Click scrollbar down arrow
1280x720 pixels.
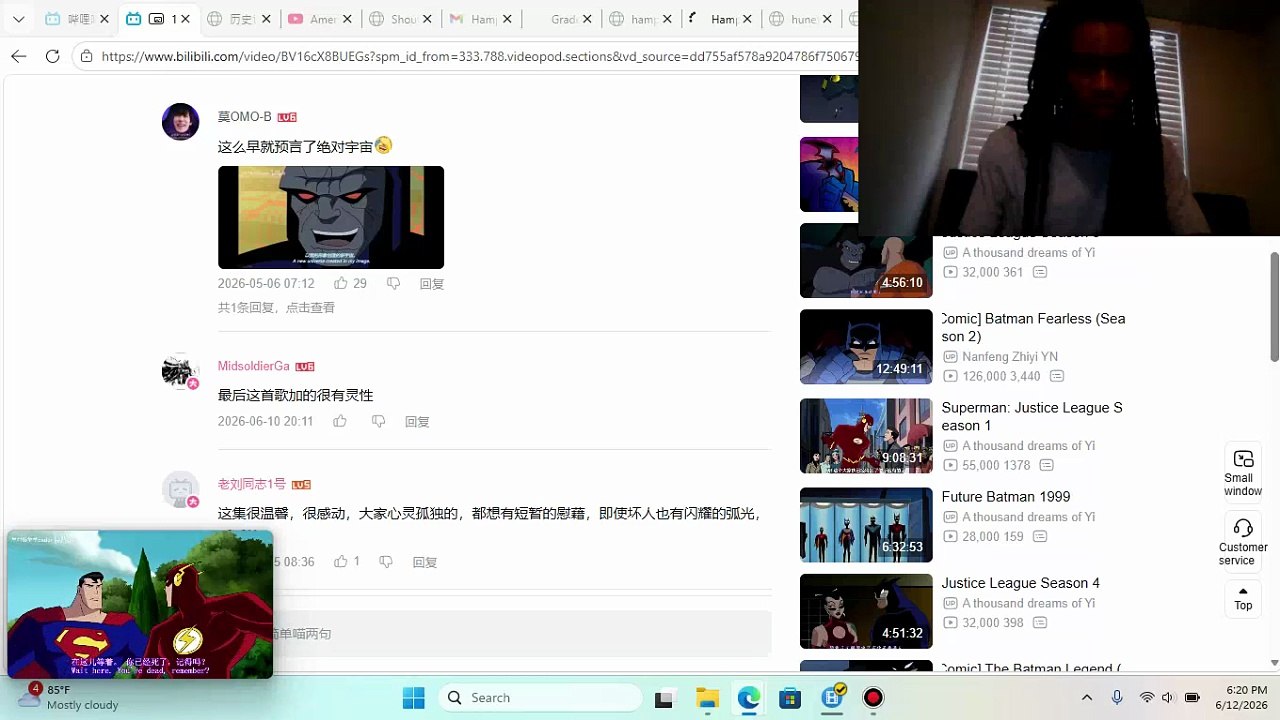[x=1274, y=663]
